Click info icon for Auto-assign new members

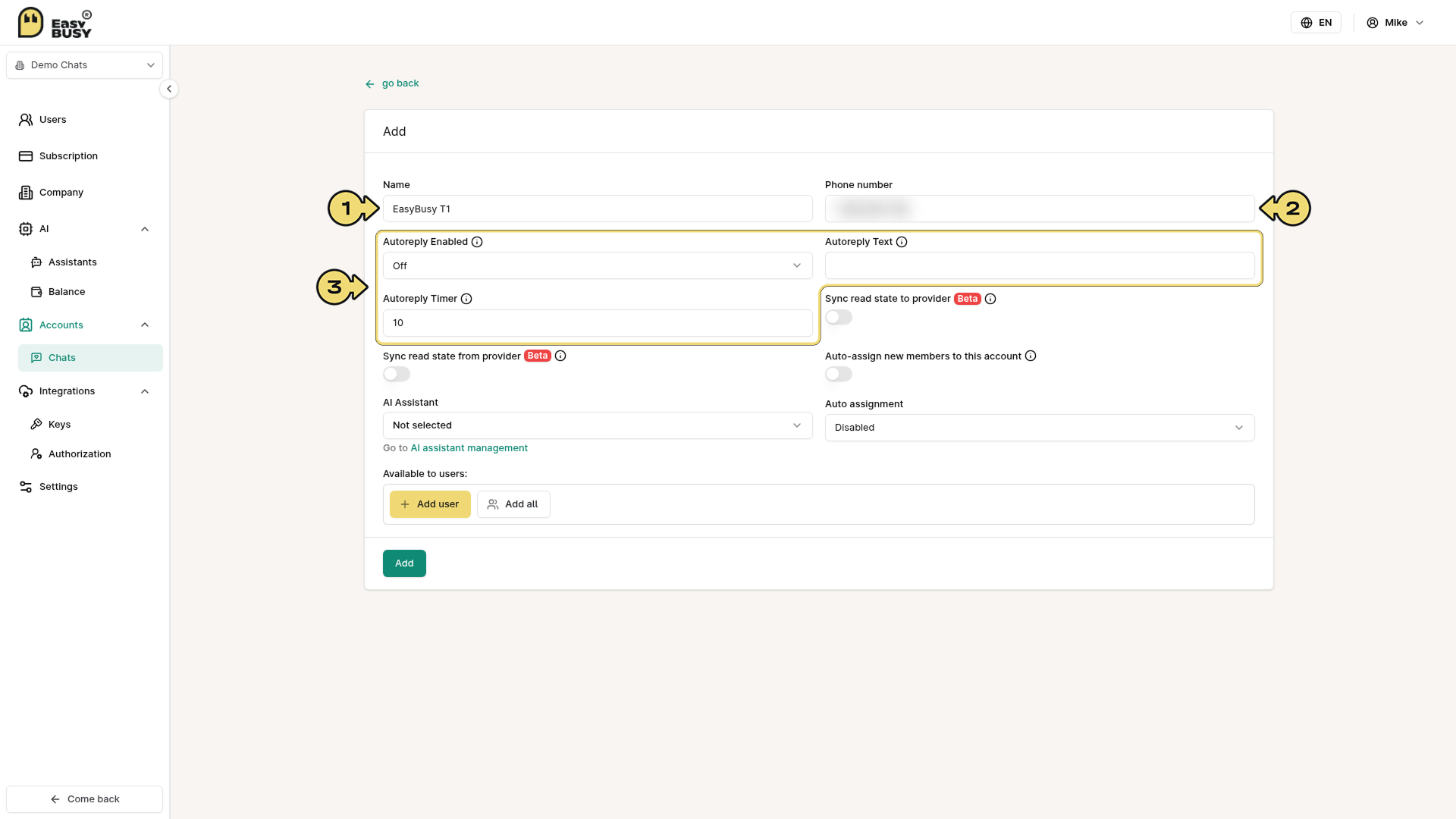pos(1031,356)
